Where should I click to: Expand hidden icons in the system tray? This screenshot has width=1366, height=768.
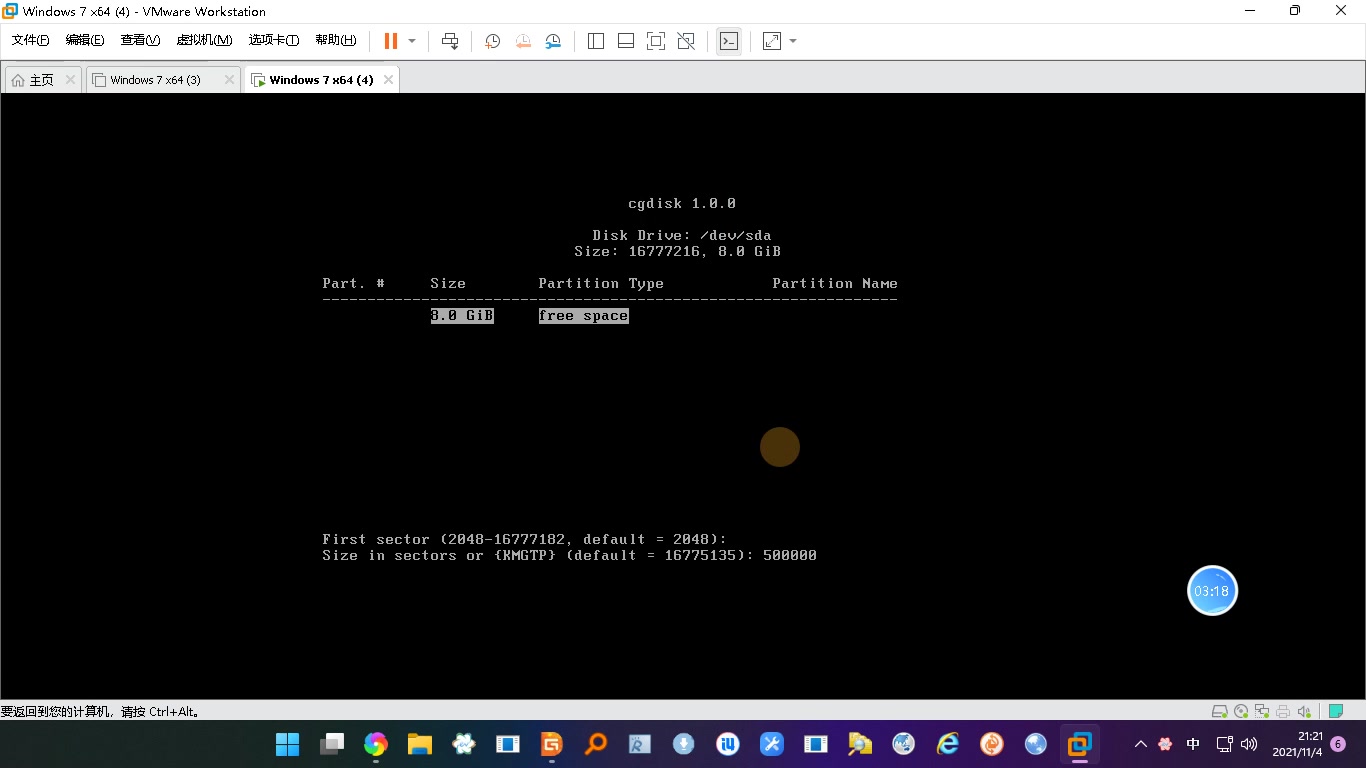[1139, 744]
